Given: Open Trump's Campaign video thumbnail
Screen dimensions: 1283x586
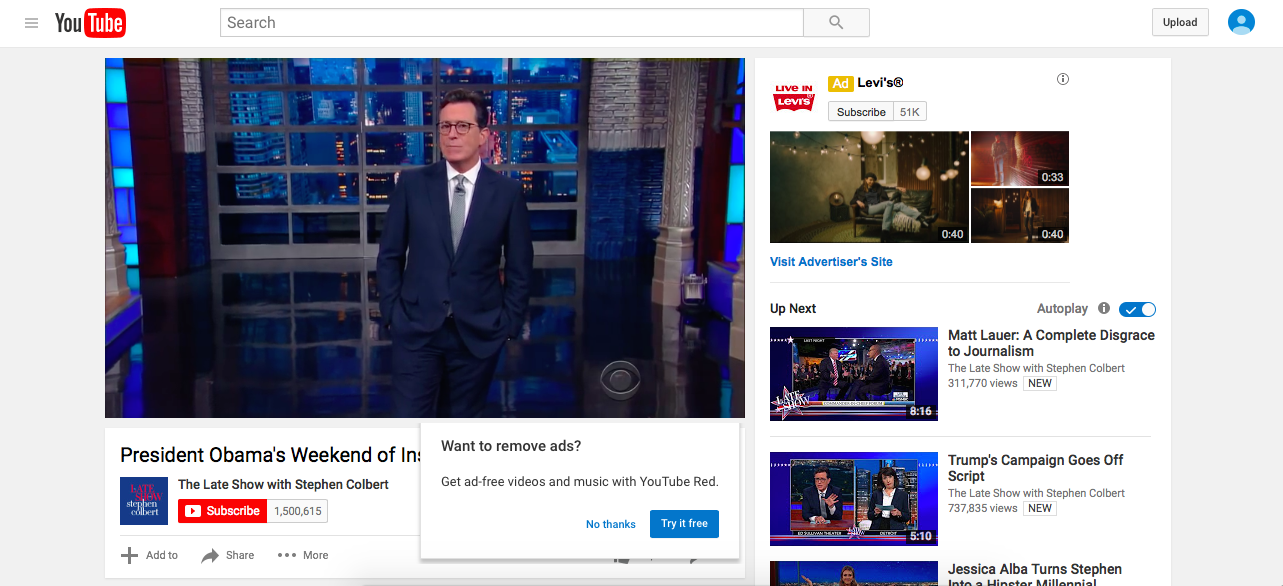Looking at the screenshot, I should tap(854, 499).
